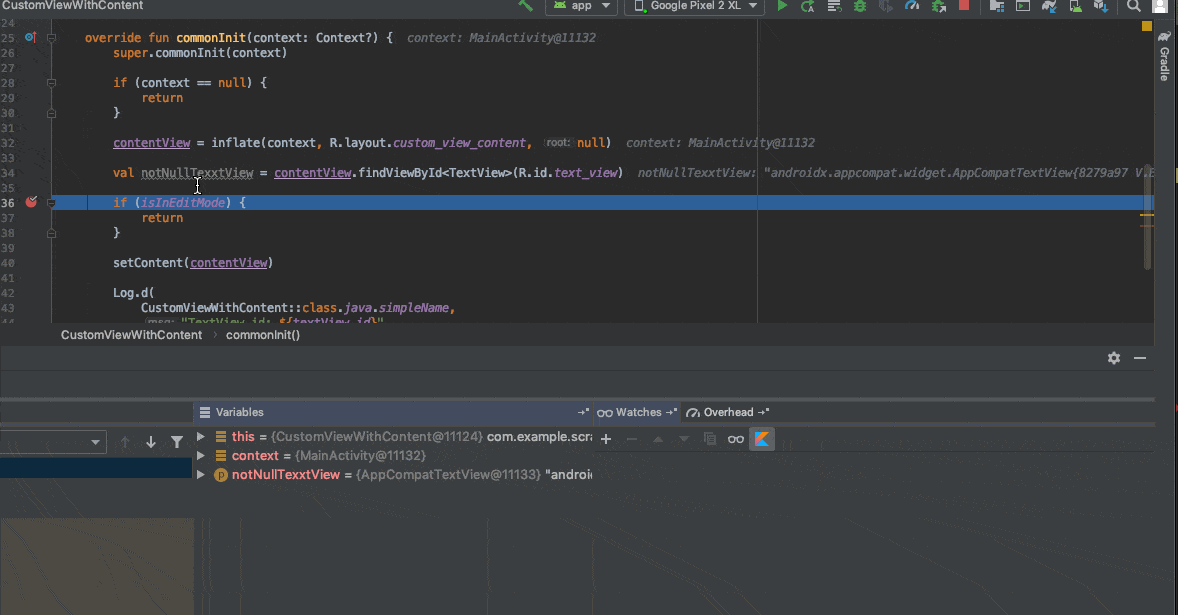Screen dimensions: 1178x615
Task: Click the Debug app bug icon
Action: [860, 6]
